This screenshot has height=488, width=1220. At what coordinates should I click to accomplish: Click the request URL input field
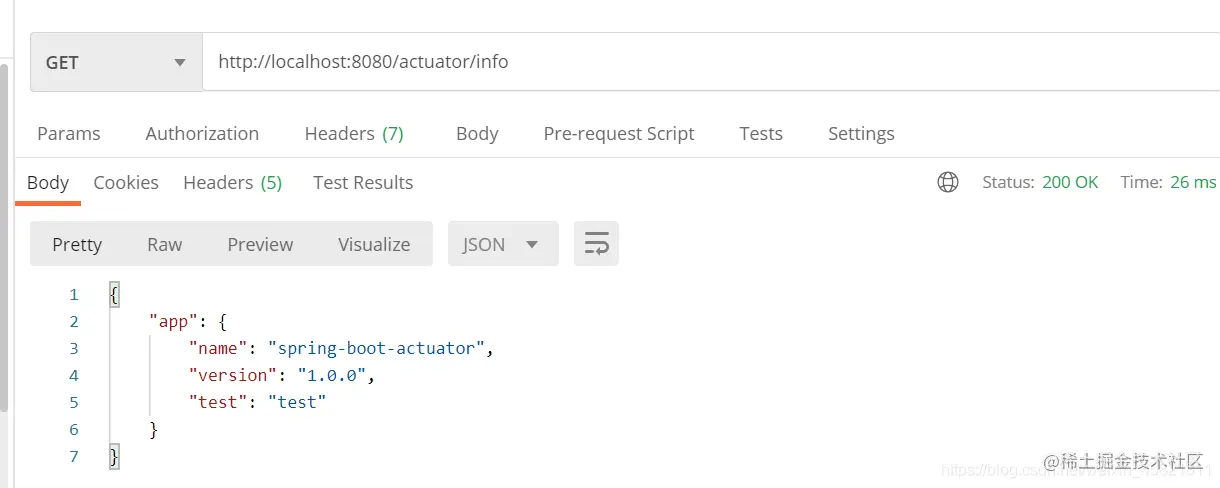coord(700,62)
